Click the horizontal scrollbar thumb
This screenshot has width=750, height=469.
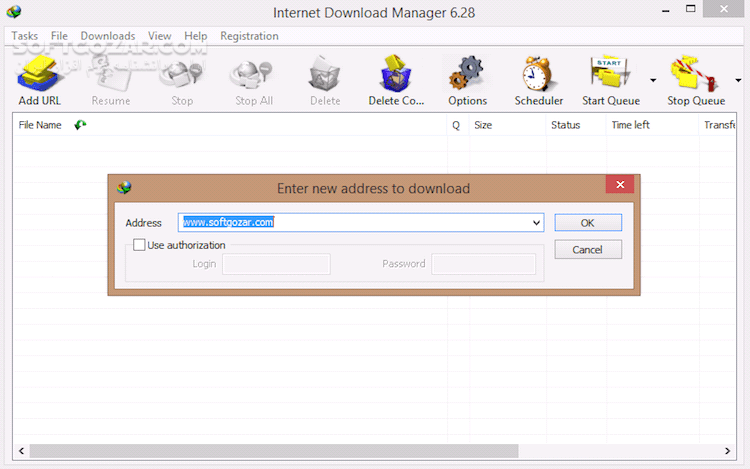tap(274, 451)
